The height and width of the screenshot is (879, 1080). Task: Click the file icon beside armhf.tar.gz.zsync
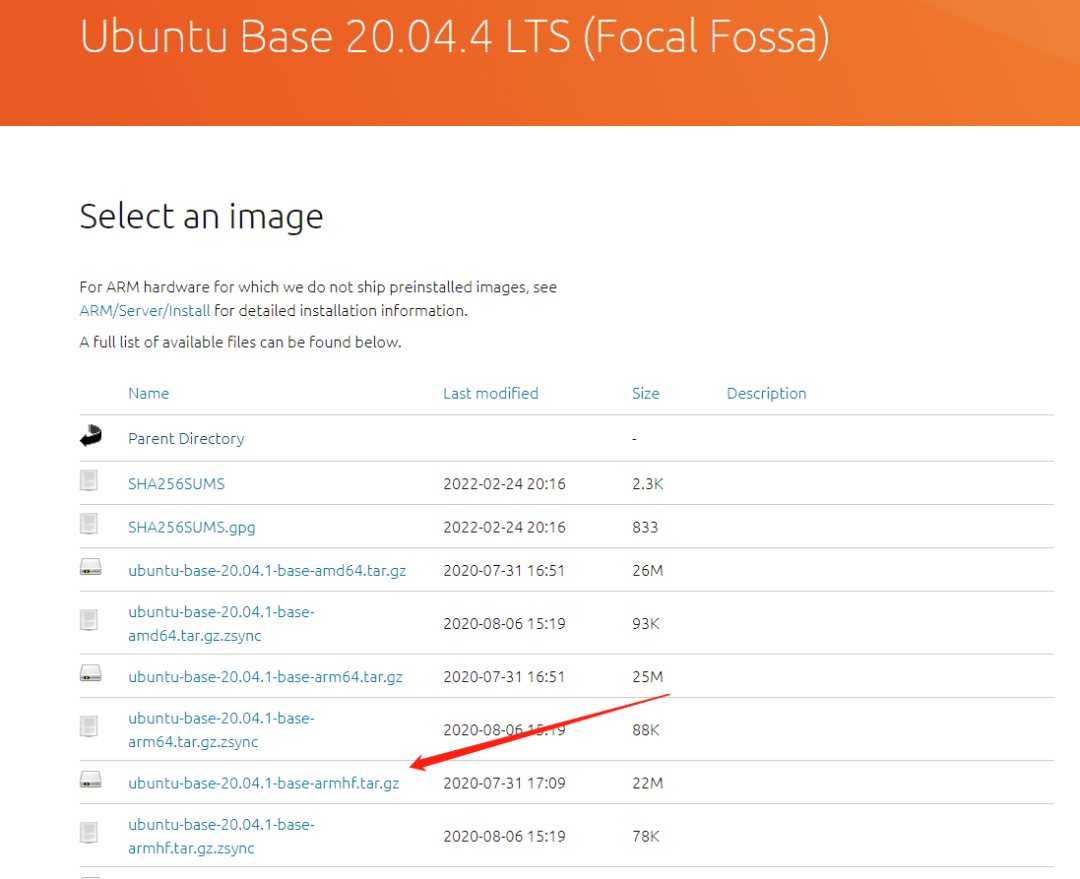pos(90,833)
